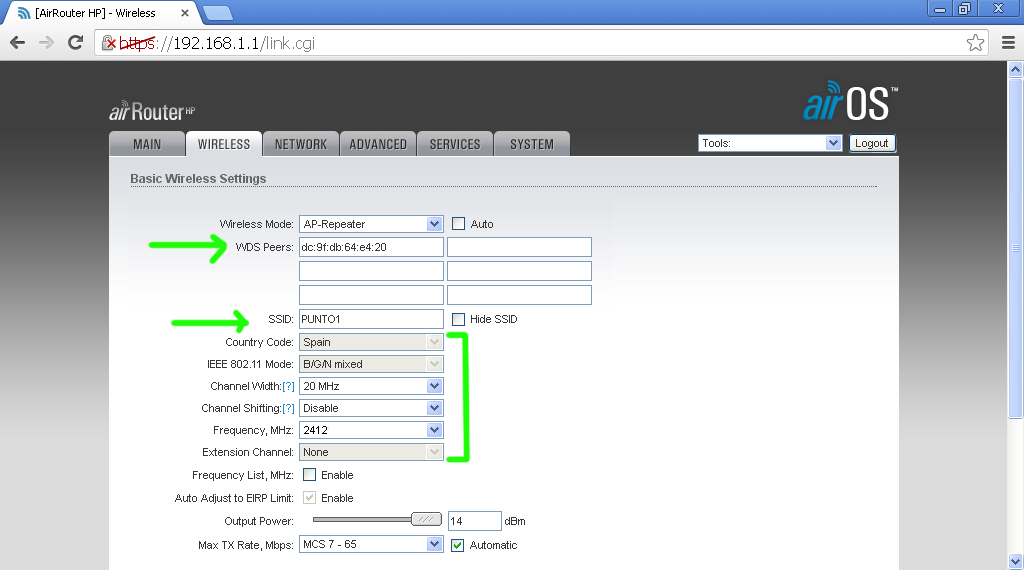The image size is (1024, 570).
Task: Click the Basic Wireless Settings heading
Action: [198, 179]
